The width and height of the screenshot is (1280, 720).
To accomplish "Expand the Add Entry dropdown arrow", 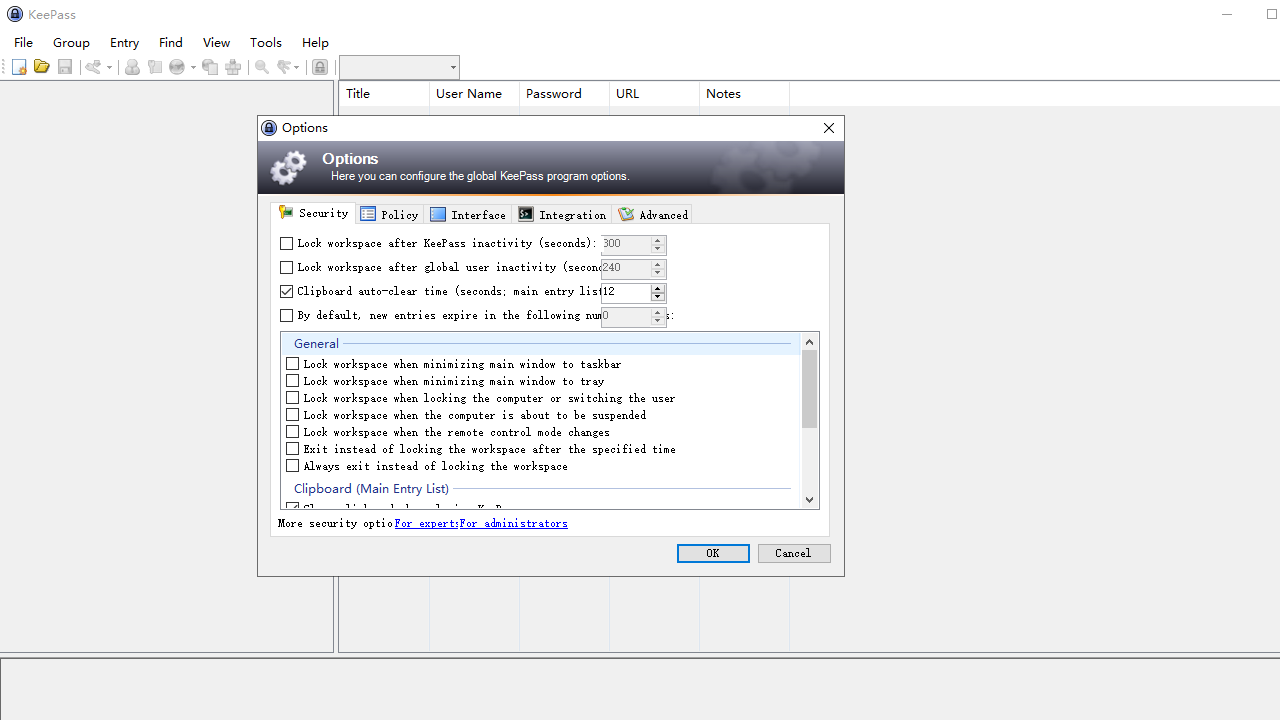I will [x=109, y=68].
